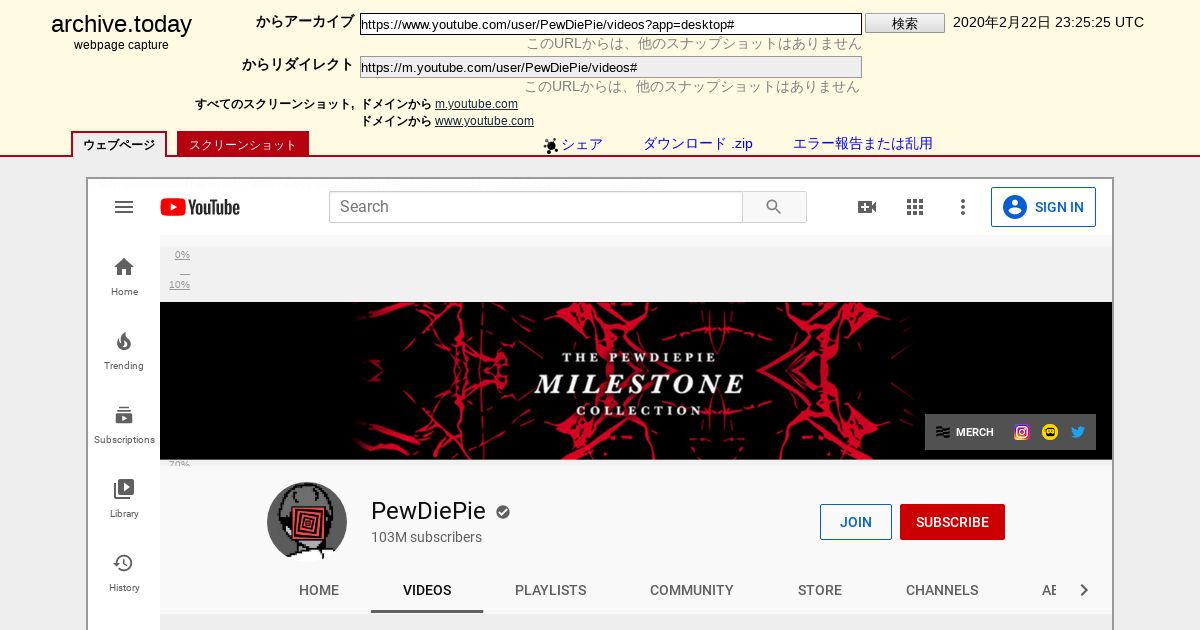Viewport: 1200px width, 630px height.
Task: Open Library in the sidebar
Action: coord(124,499)
